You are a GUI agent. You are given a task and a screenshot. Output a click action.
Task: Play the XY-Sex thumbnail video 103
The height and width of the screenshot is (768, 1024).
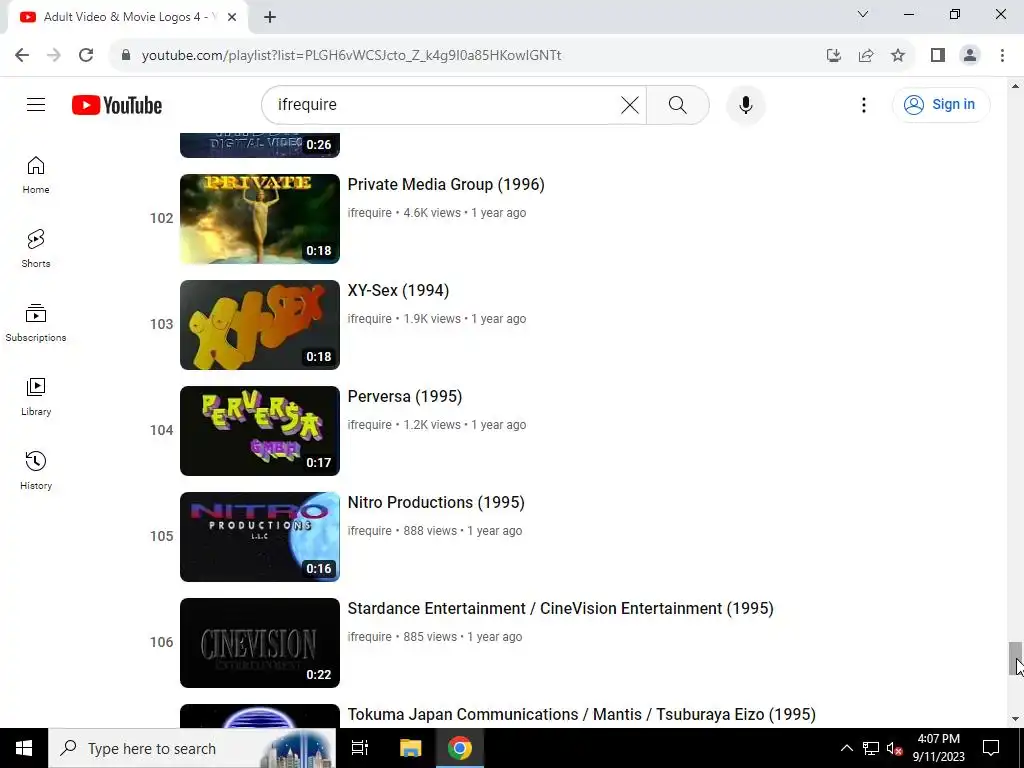click(x=260, y=325)
